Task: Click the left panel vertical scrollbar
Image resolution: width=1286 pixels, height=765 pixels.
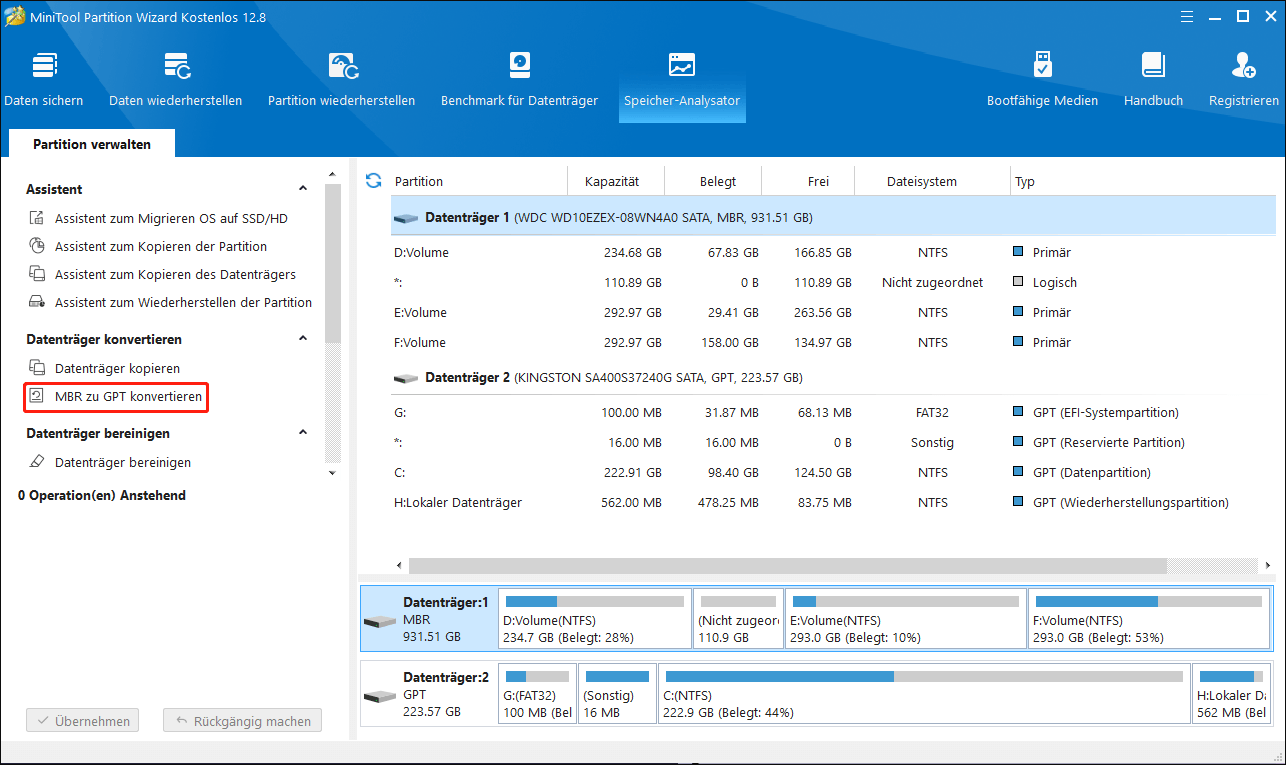Action: [x=334, y=265]
